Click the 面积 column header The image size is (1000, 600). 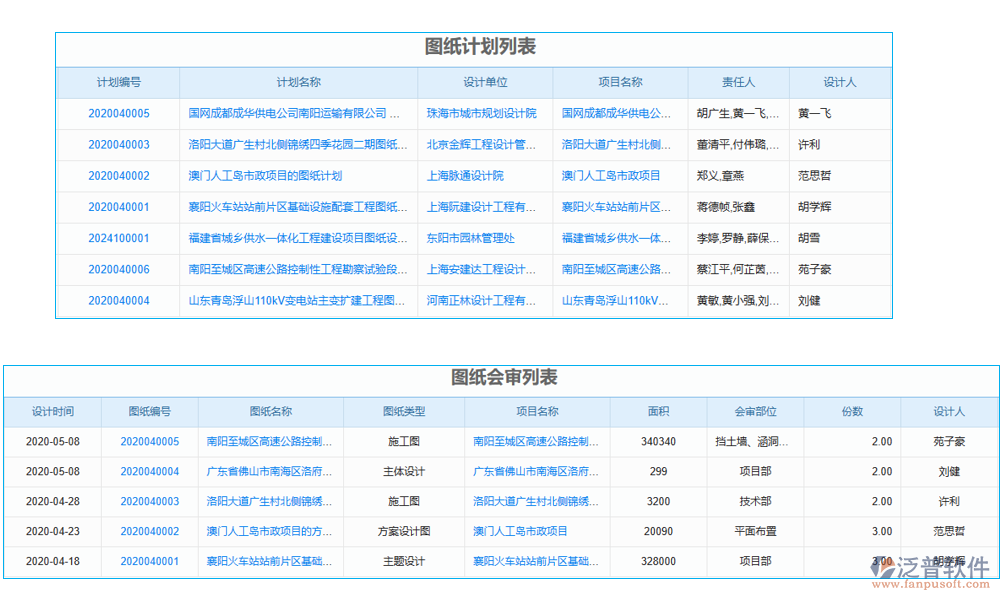[x=657, y=411]
